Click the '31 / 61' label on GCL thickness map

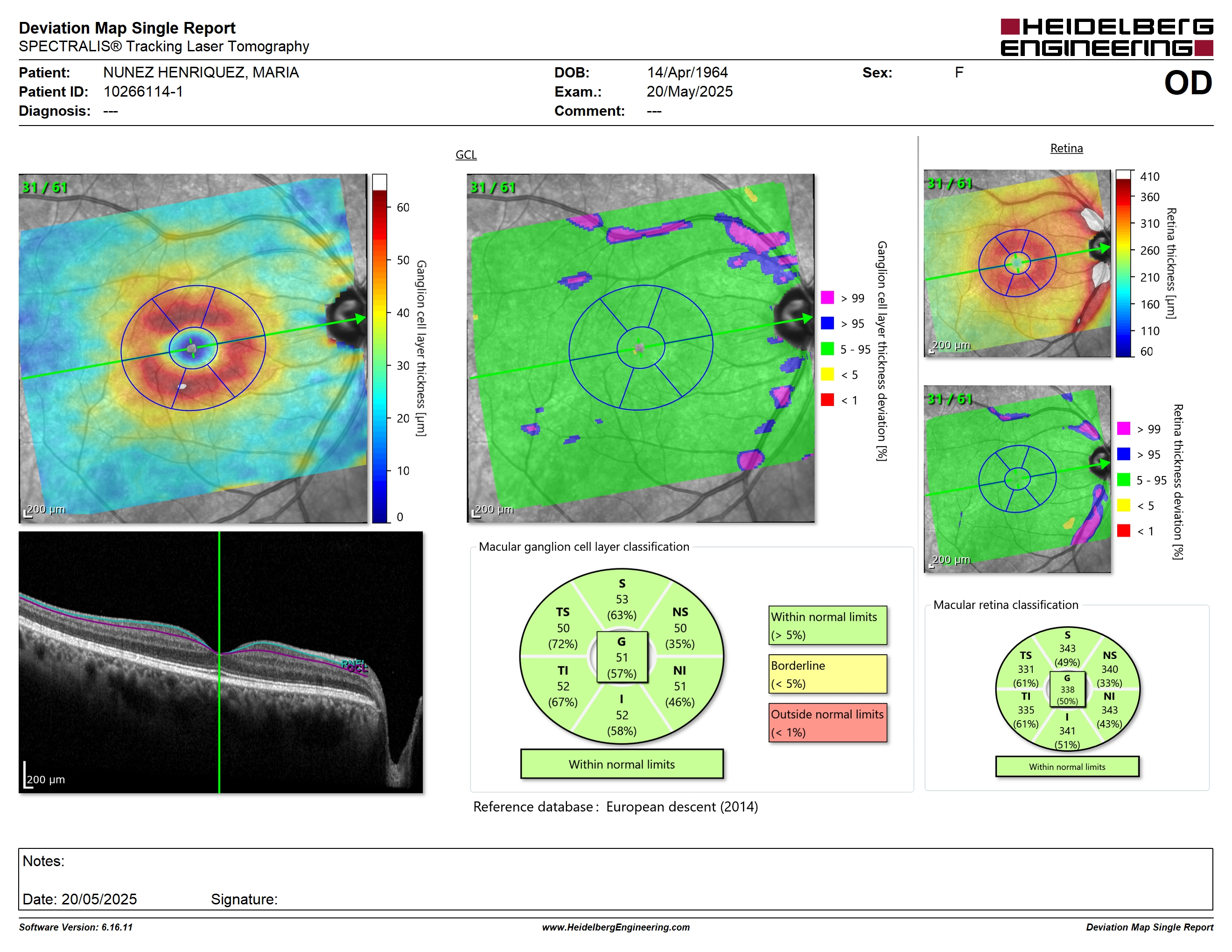[44, 187]
